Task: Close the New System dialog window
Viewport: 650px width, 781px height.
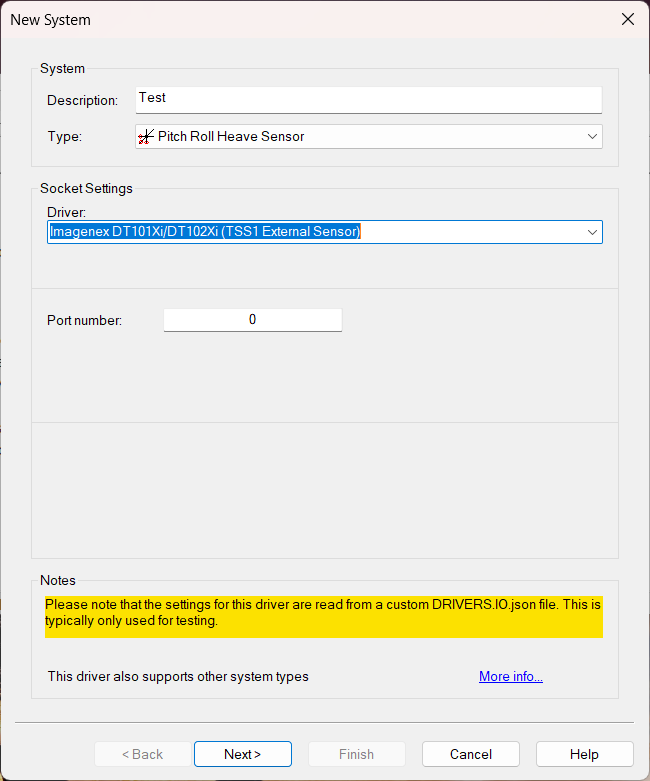Action: pyautogui.click(x=628, y=19)
